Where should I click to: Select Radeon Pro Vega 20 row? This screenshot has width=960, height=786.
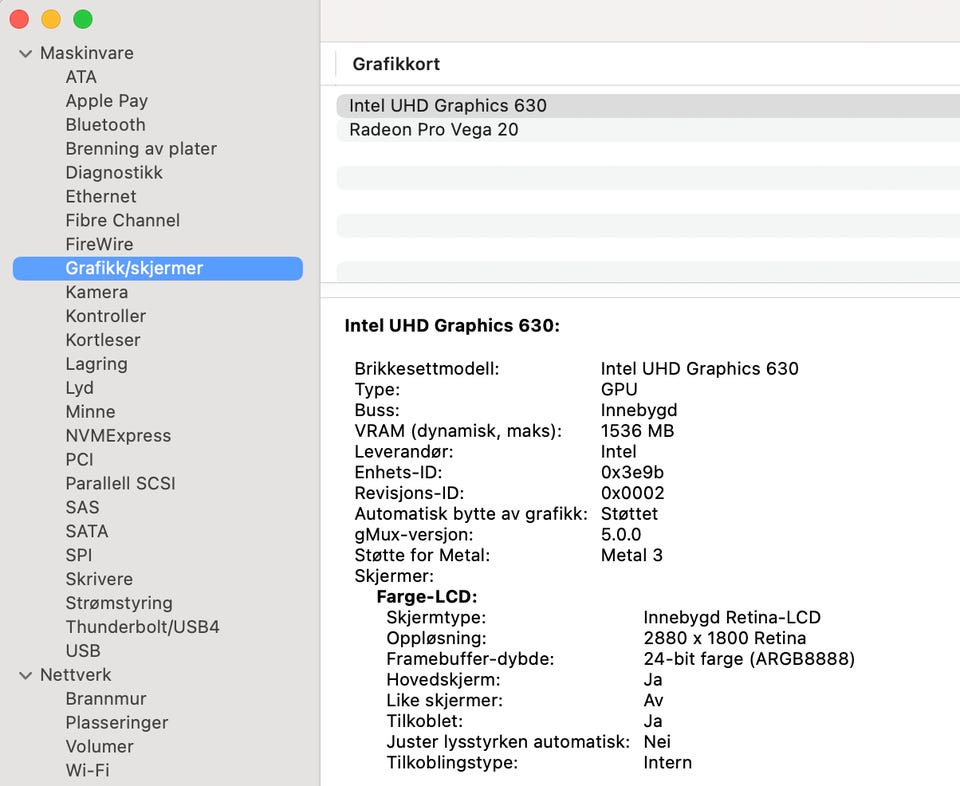coord(648,130)
